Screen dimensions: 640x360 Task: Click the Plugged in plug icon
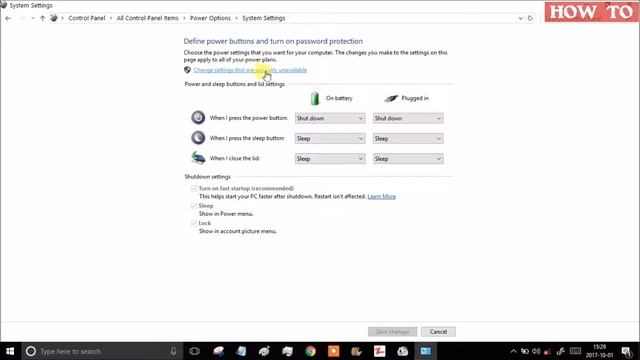tap(391, 98)
